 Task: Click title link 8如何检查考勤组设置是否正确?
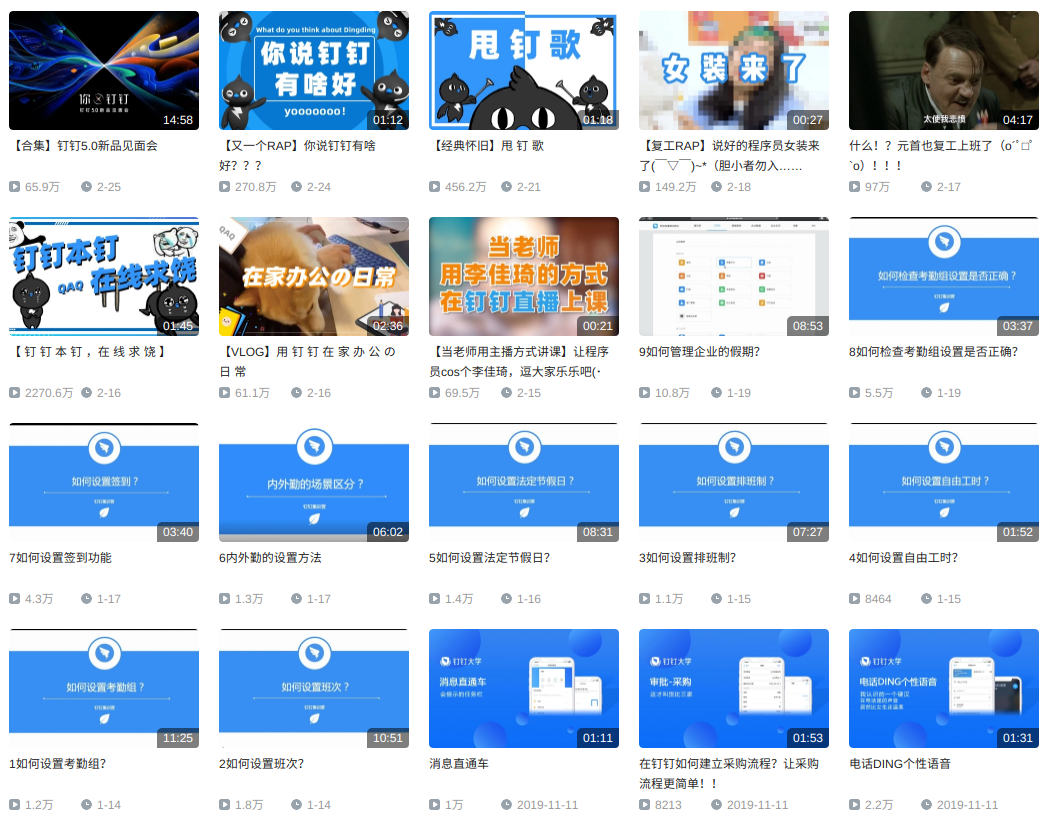coord(933,352)
